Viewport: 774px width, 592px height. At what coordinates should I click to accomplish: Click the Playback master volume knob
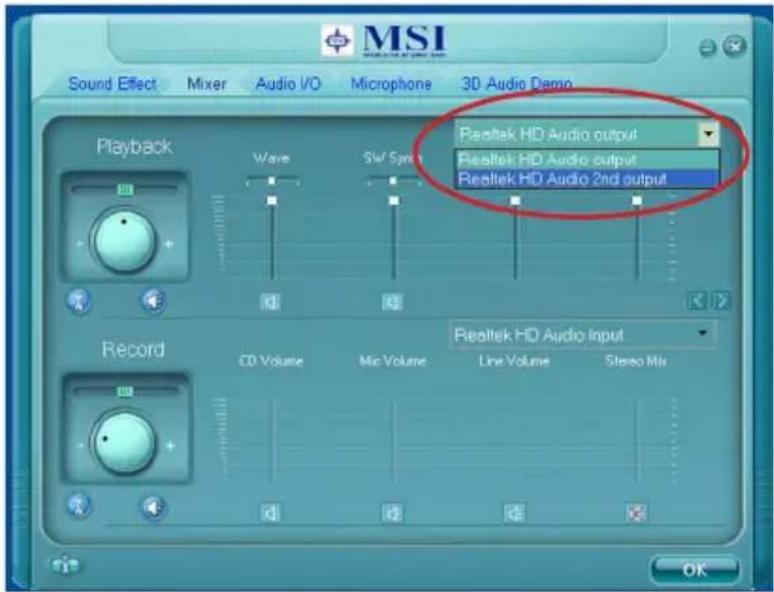click(x=124, y=241)
